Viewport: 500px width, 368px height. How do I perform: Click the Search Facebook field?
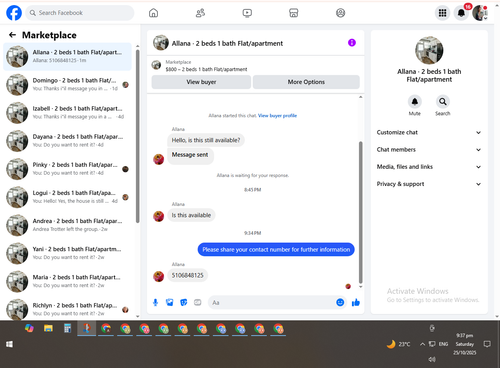(x=80, y=13)
